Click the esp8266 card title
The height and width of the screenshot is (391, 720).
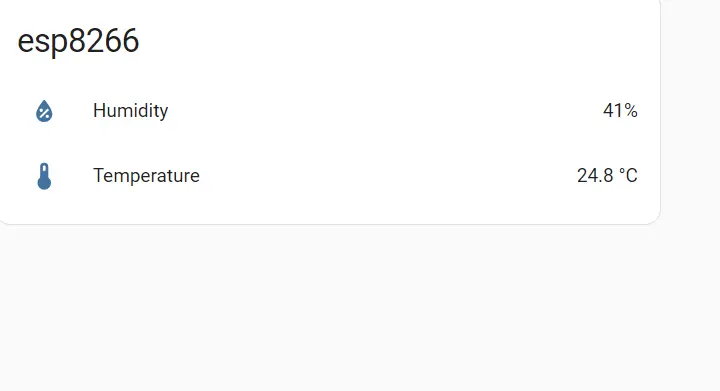pyautogui.click(x=78, y=41)
